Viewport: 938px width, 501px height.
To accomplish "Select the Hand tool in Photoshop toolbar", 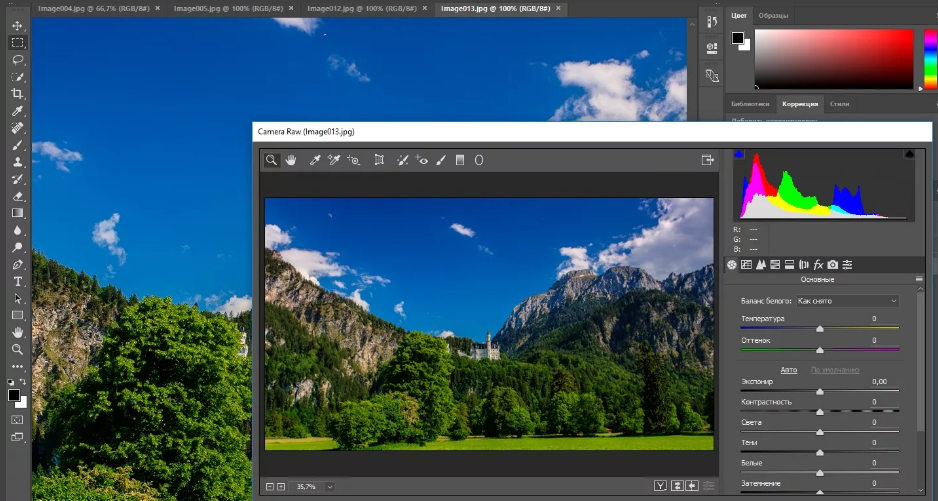I will click(x=17, y=333).
